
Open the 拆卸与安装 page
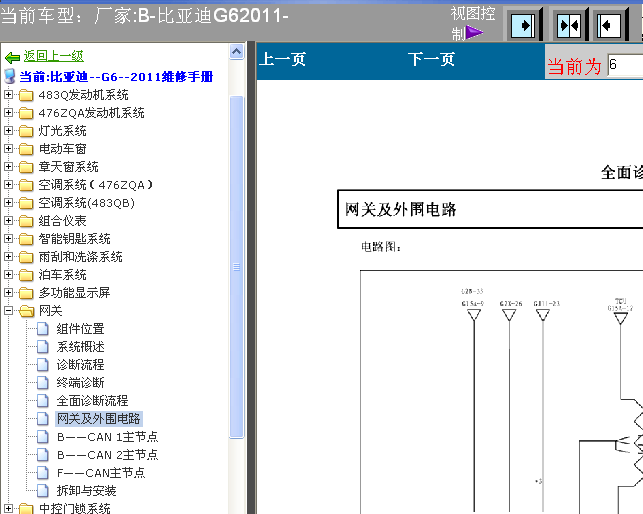pos(87,491)
